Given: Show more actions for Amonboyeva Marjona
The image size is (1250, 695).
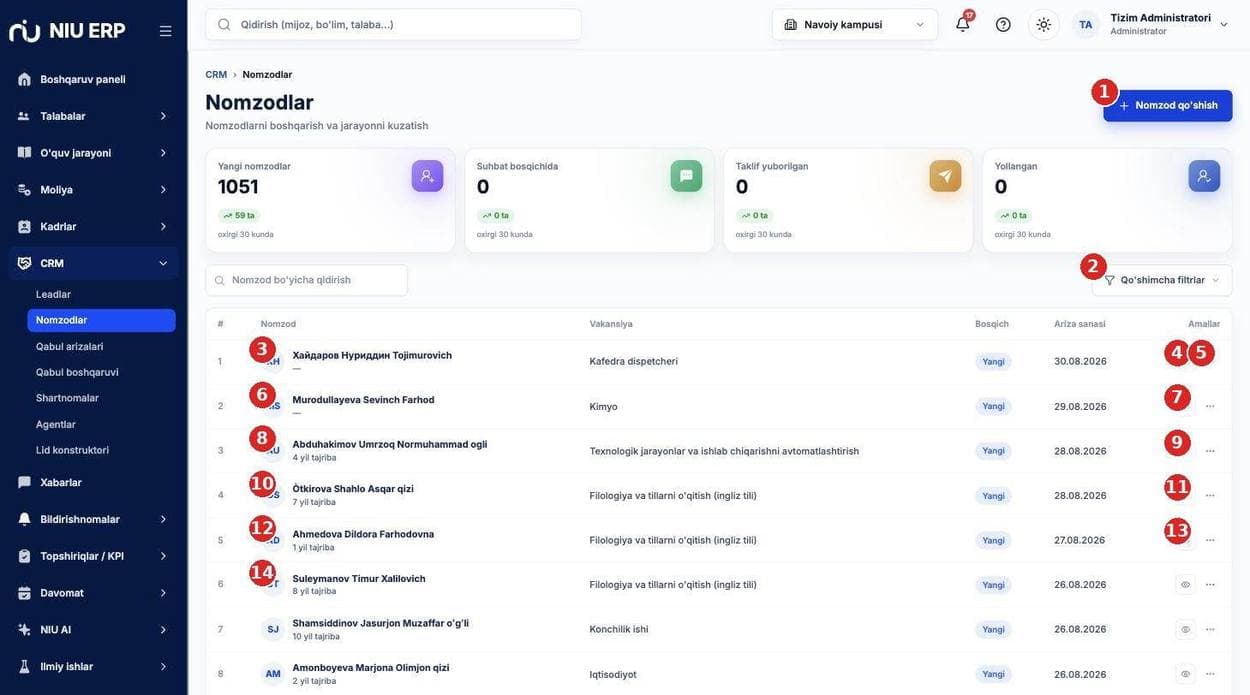Looking at the screenshot, I should (1210, 674).
